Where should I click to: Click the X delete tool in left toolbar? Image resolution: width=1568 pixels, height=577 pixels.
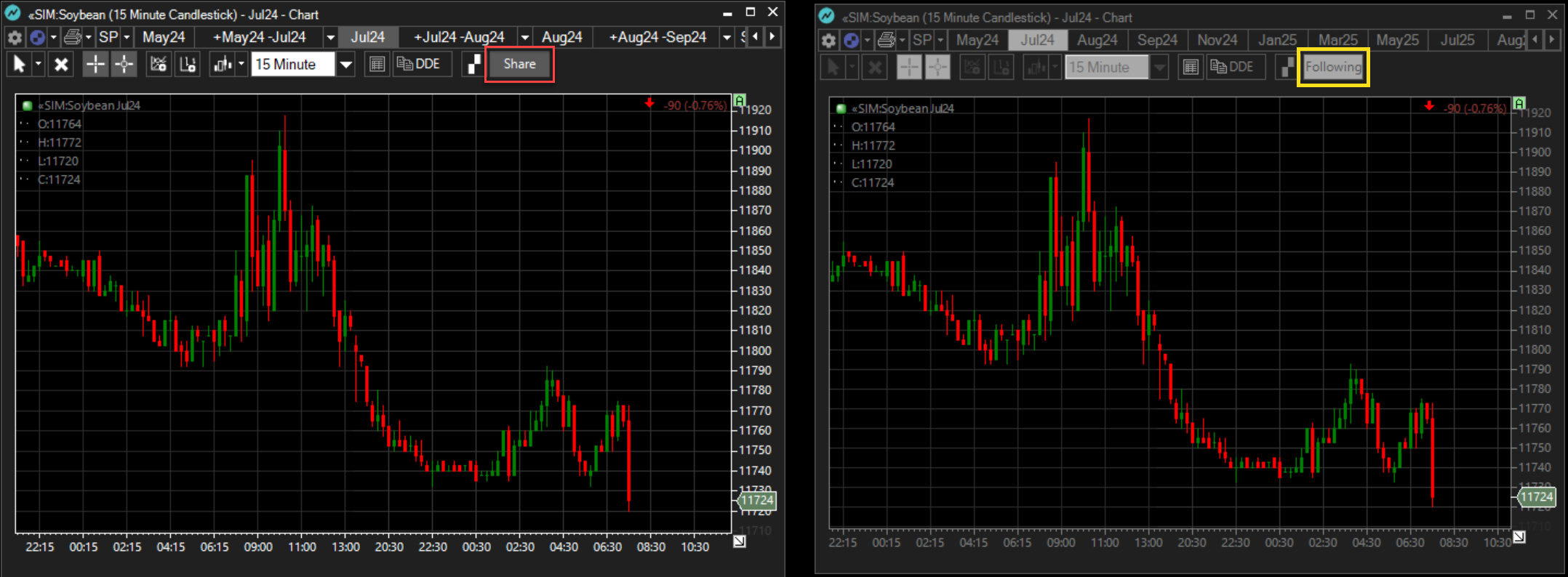(x=62, y=65)
